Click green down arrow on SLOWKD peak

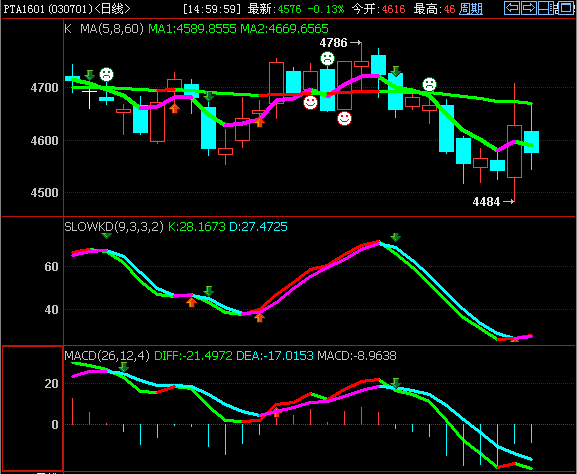pyautogui.click(x=396, y=237)
